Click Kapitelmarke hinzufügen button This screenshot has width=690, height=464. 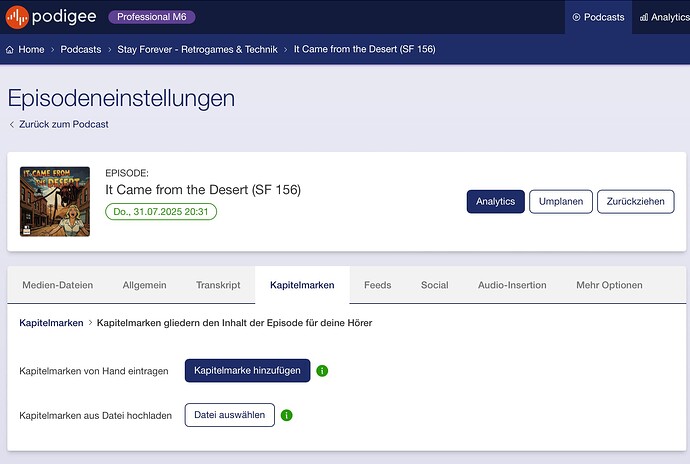(x=247, y=371)
